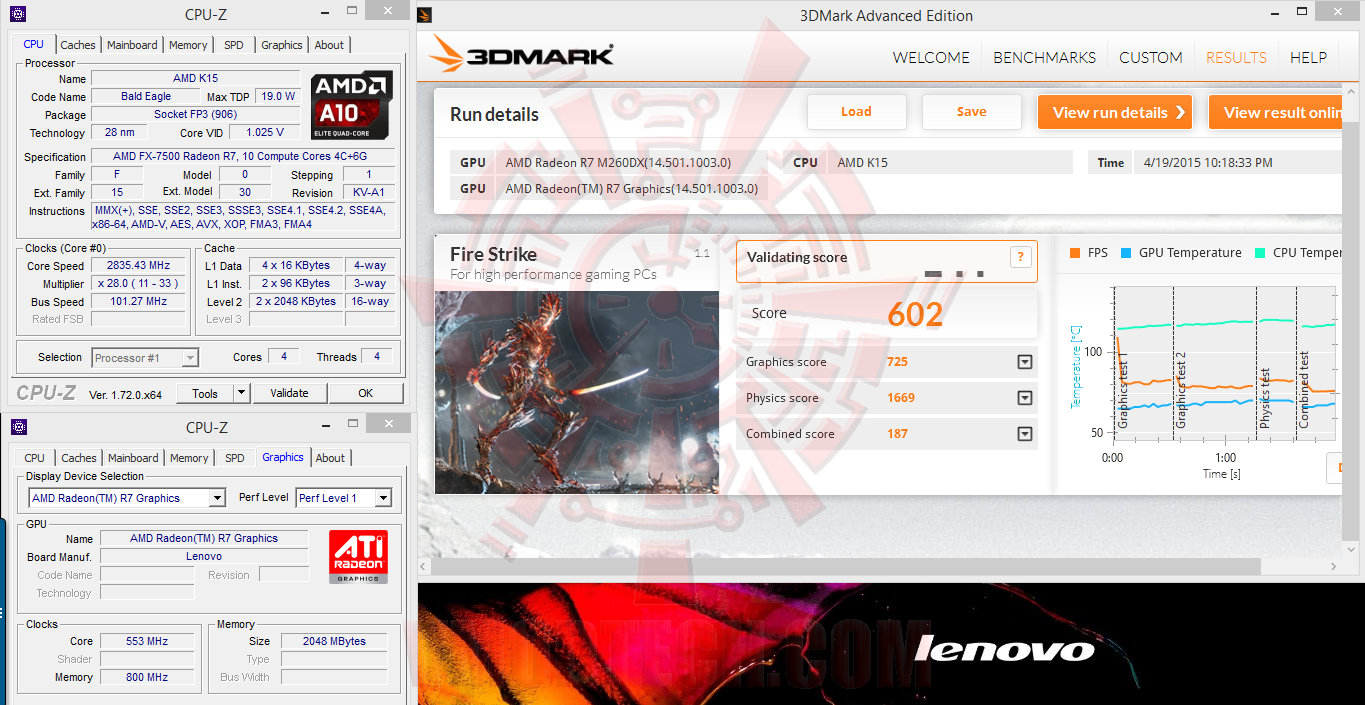The height and width of the screenshot is (705, 1365).
Task: Click the ATI Radeon Graphics logo
Action: tap(358, 557)
